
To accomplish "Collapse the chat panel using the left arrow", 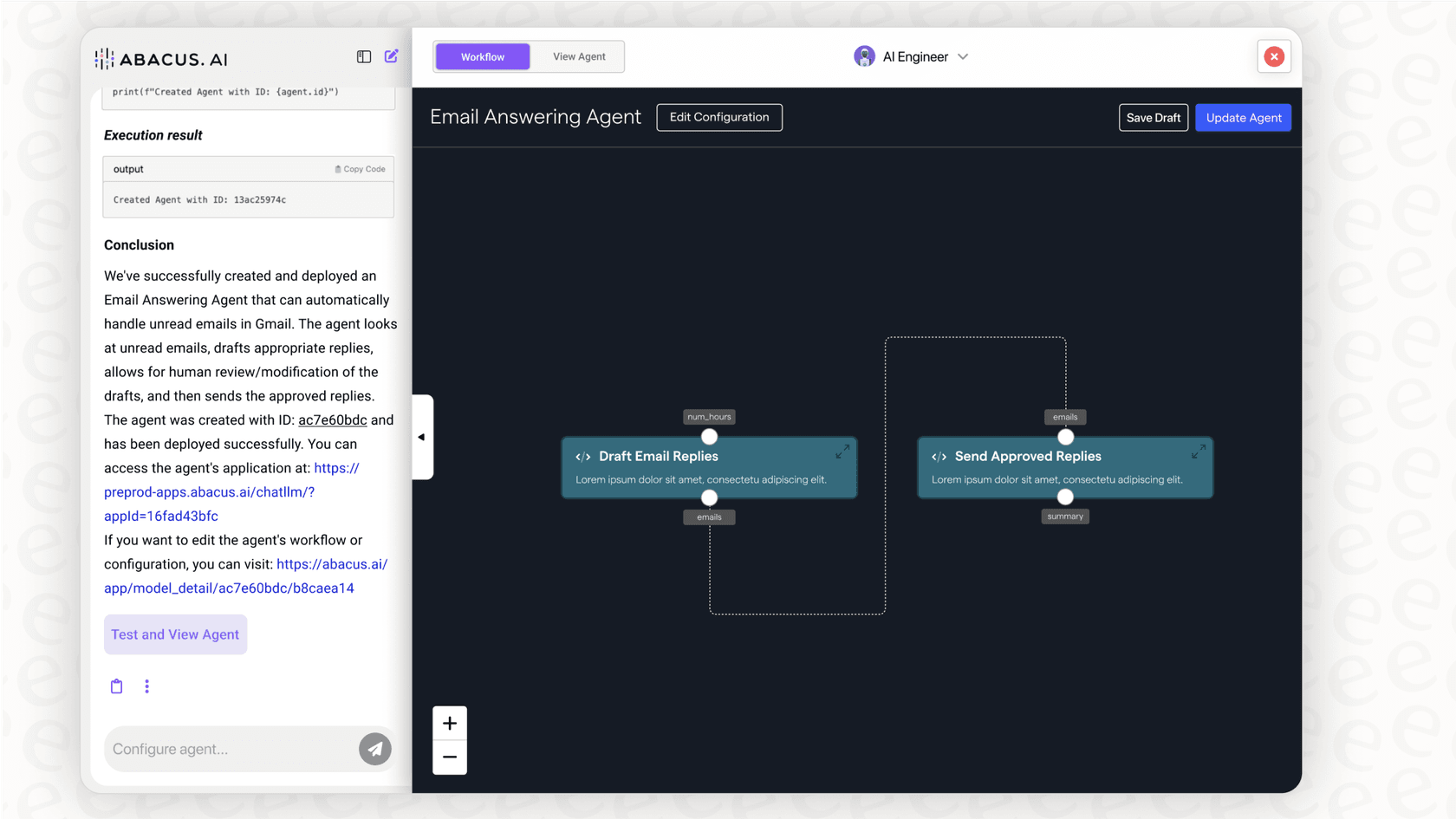I will 422,437.
